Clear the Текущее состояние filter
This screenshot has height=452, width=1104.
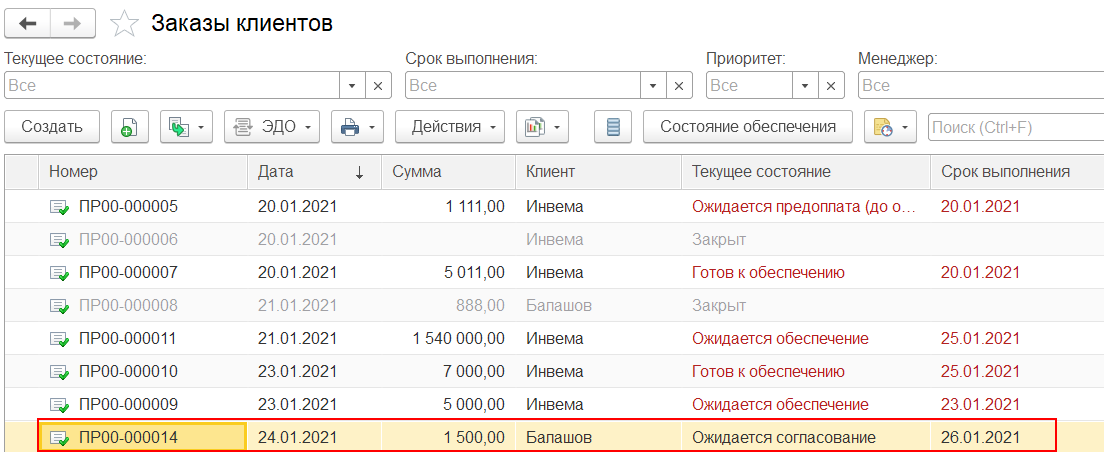click(378, 86)
